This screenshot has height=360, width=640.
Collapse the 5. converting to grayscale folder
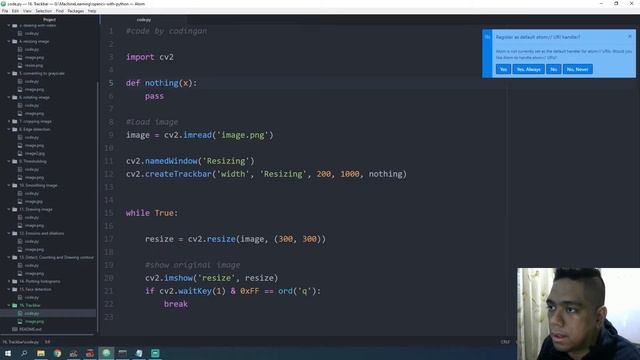9,73
